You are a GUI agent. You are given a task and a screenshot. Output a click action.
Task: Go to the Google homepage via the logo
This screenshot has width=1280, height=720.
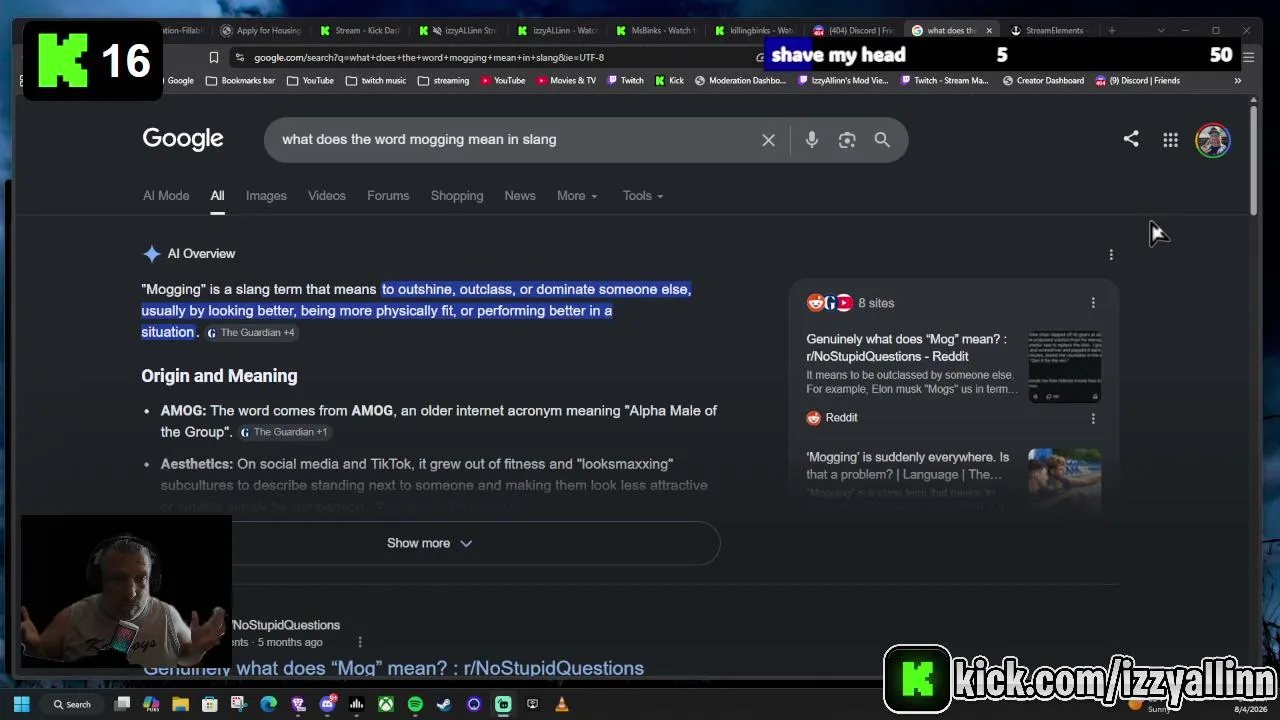coord(183,139)
